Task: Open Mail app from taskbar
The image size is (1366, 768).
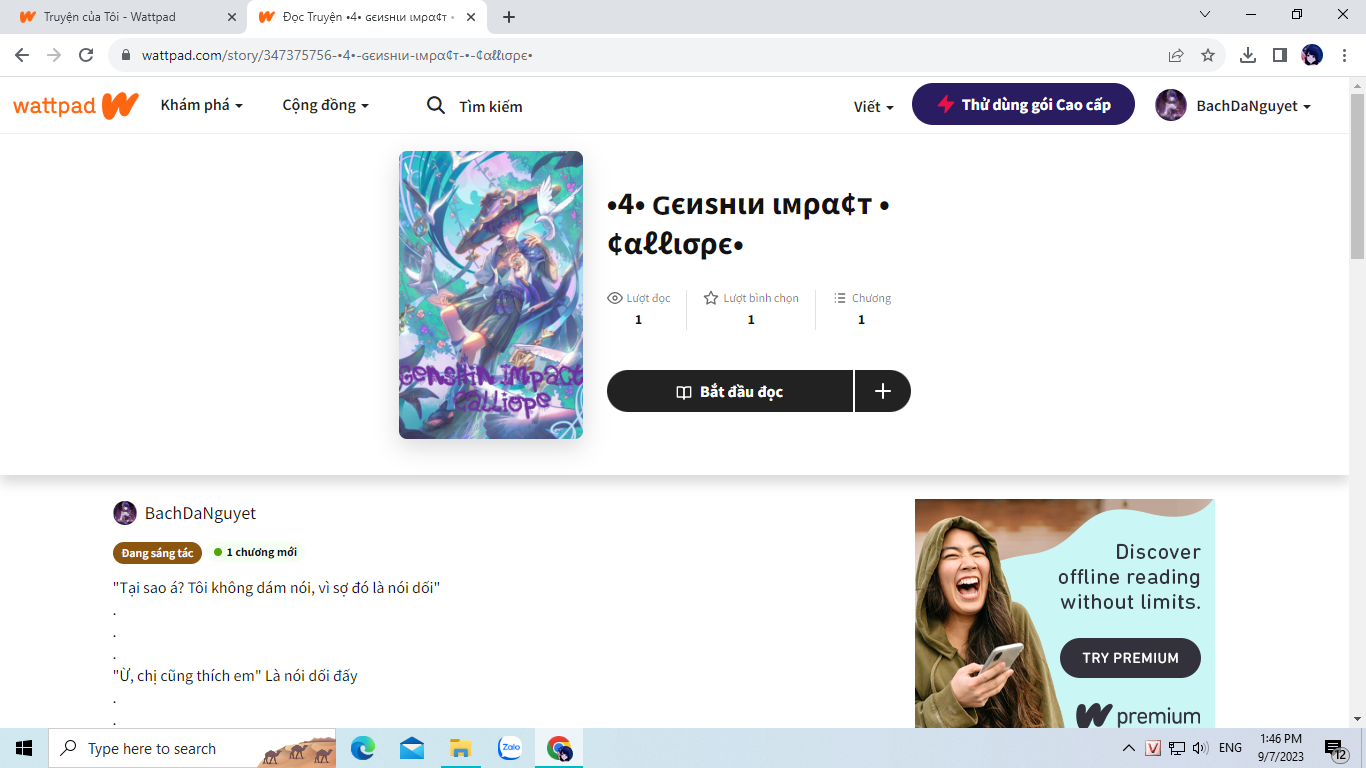Action: pos(411,748)
